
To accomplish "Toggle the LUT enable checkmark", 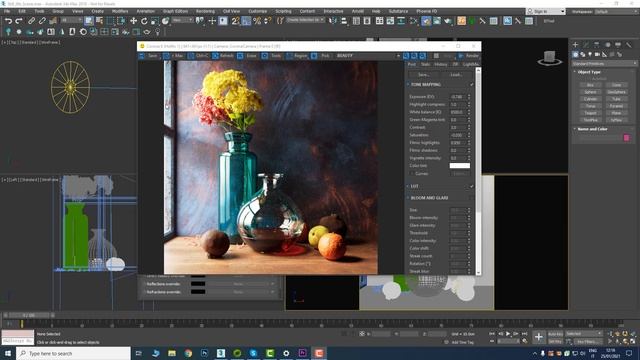I will pyautogui.click(x=472, y=186).
